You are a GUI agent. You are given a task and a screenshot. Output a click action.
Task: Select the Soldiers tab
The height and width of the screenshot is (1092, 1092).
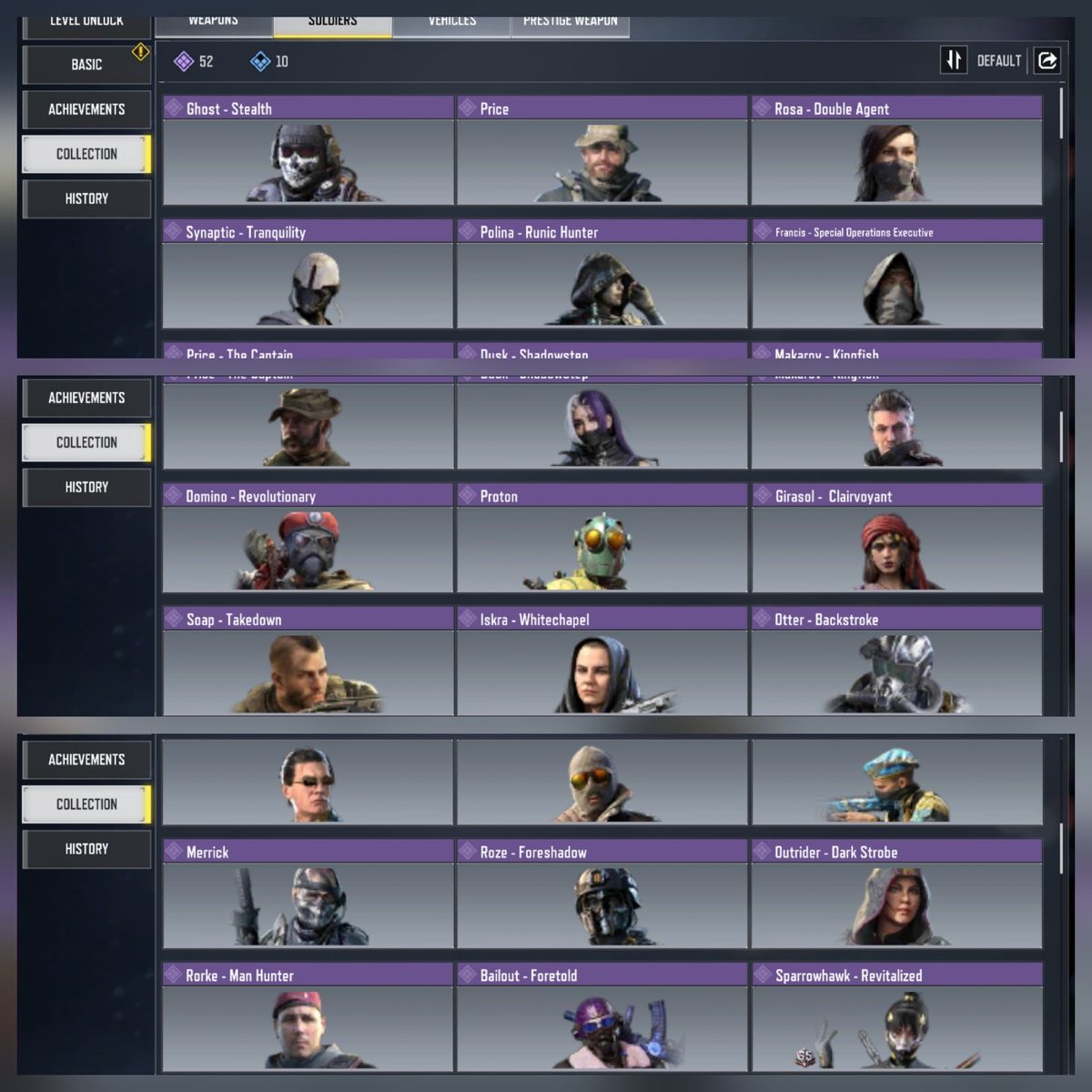tap(332, 25)
